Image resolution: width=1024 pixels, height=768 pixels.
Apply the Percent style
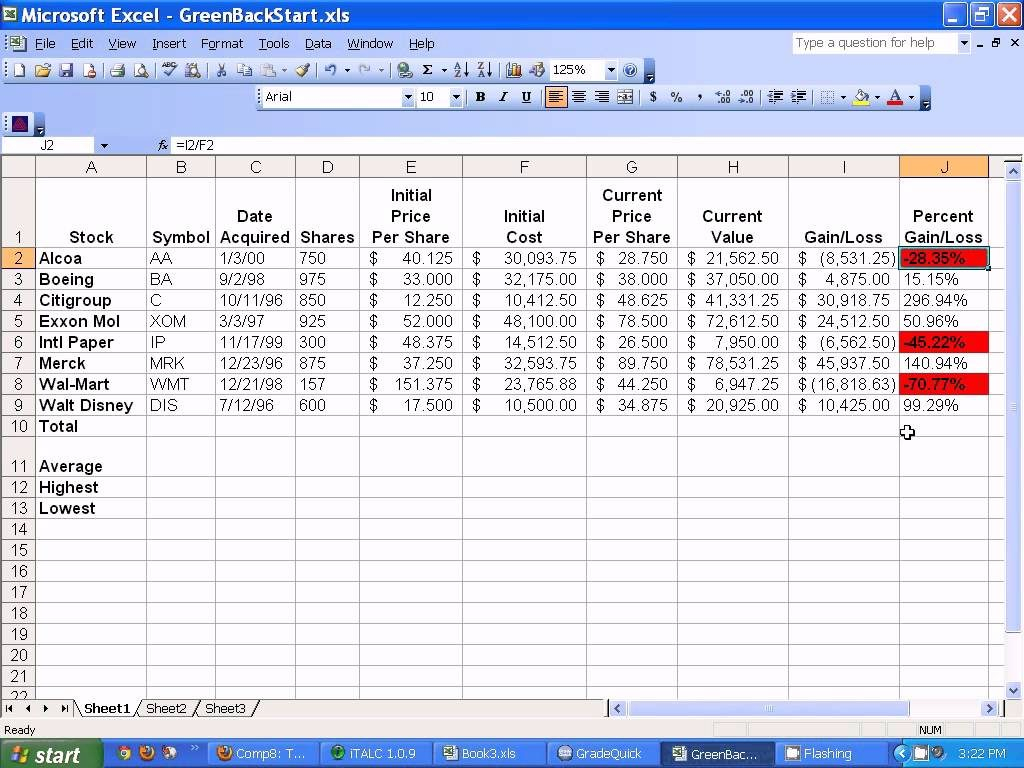pyautogui.click(x=677, y=97)
